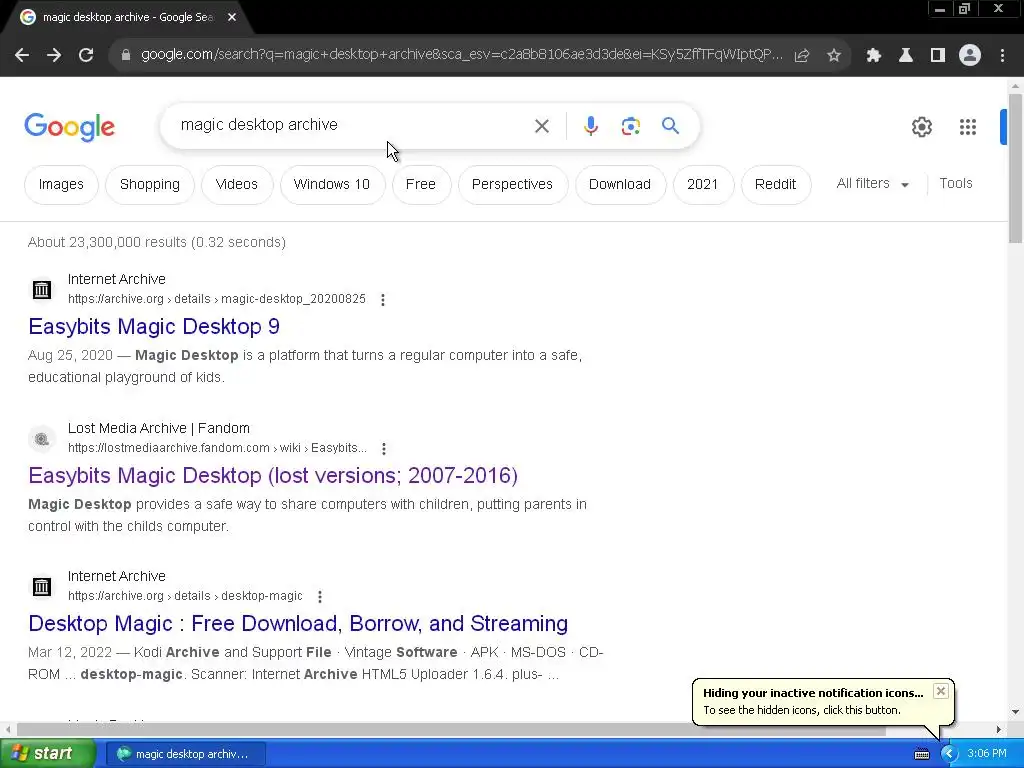Submit search with the magnifier icon

click(x=671, y=125)
